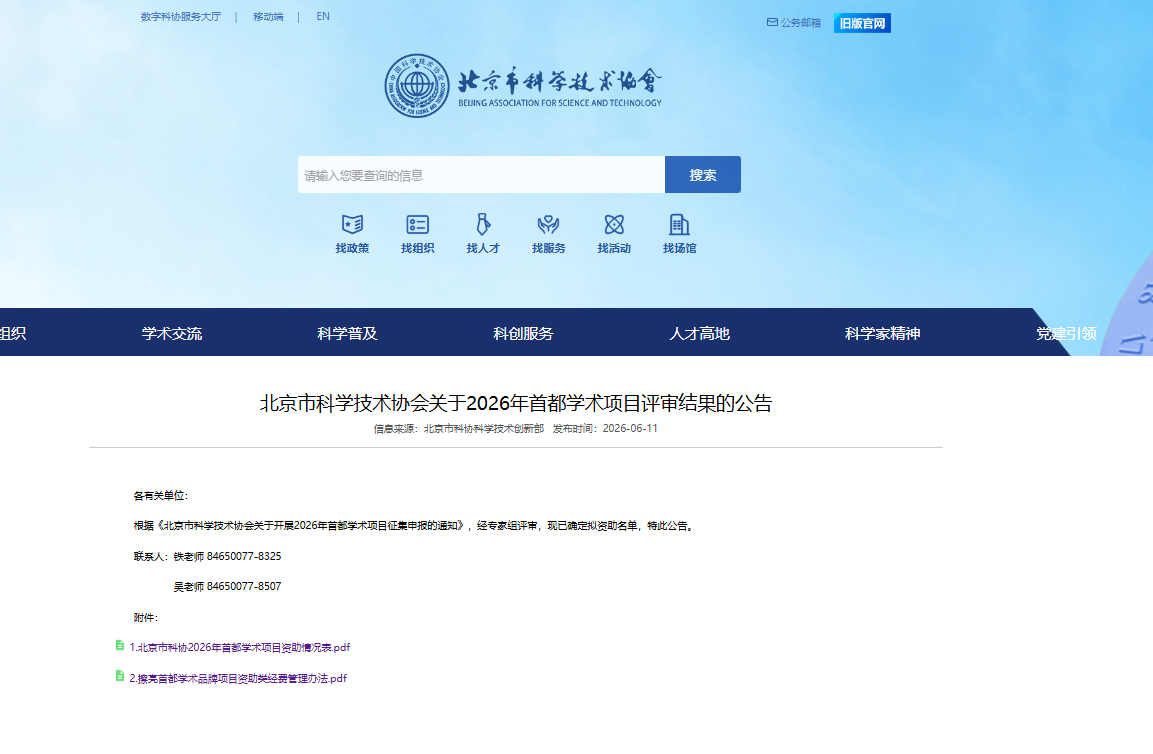Switch to the EN language link
This screenshot has width=1153, height=754.
(323, 16)
